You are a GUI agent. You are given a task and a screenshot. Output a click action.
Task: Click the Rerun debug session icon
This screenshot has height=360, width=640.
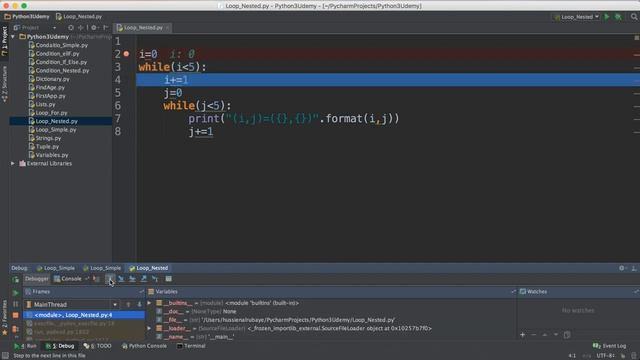click(x=16, y=280)
